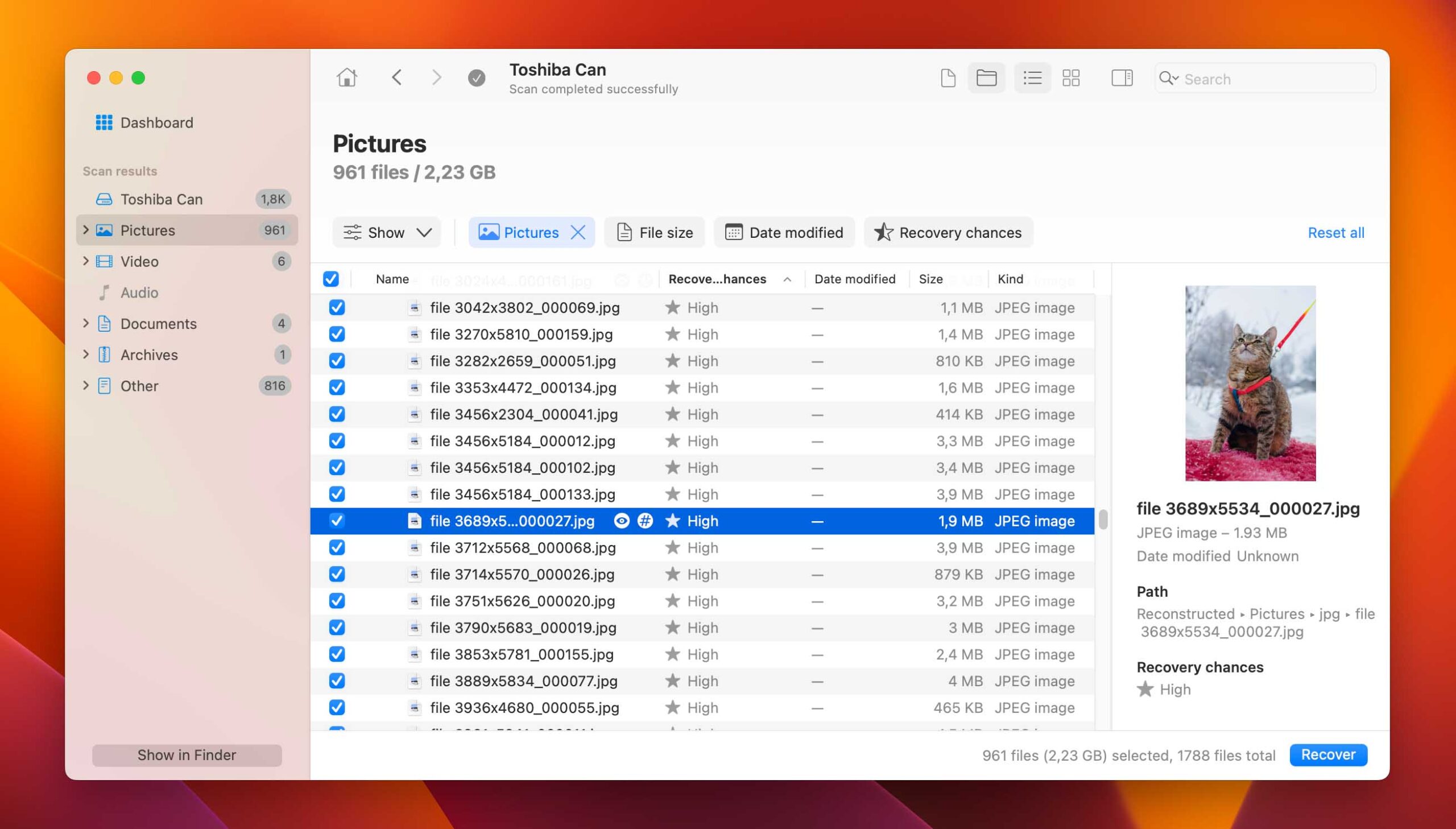Sort by Date modified column header

pyautogui.click(x=855, y=279)
